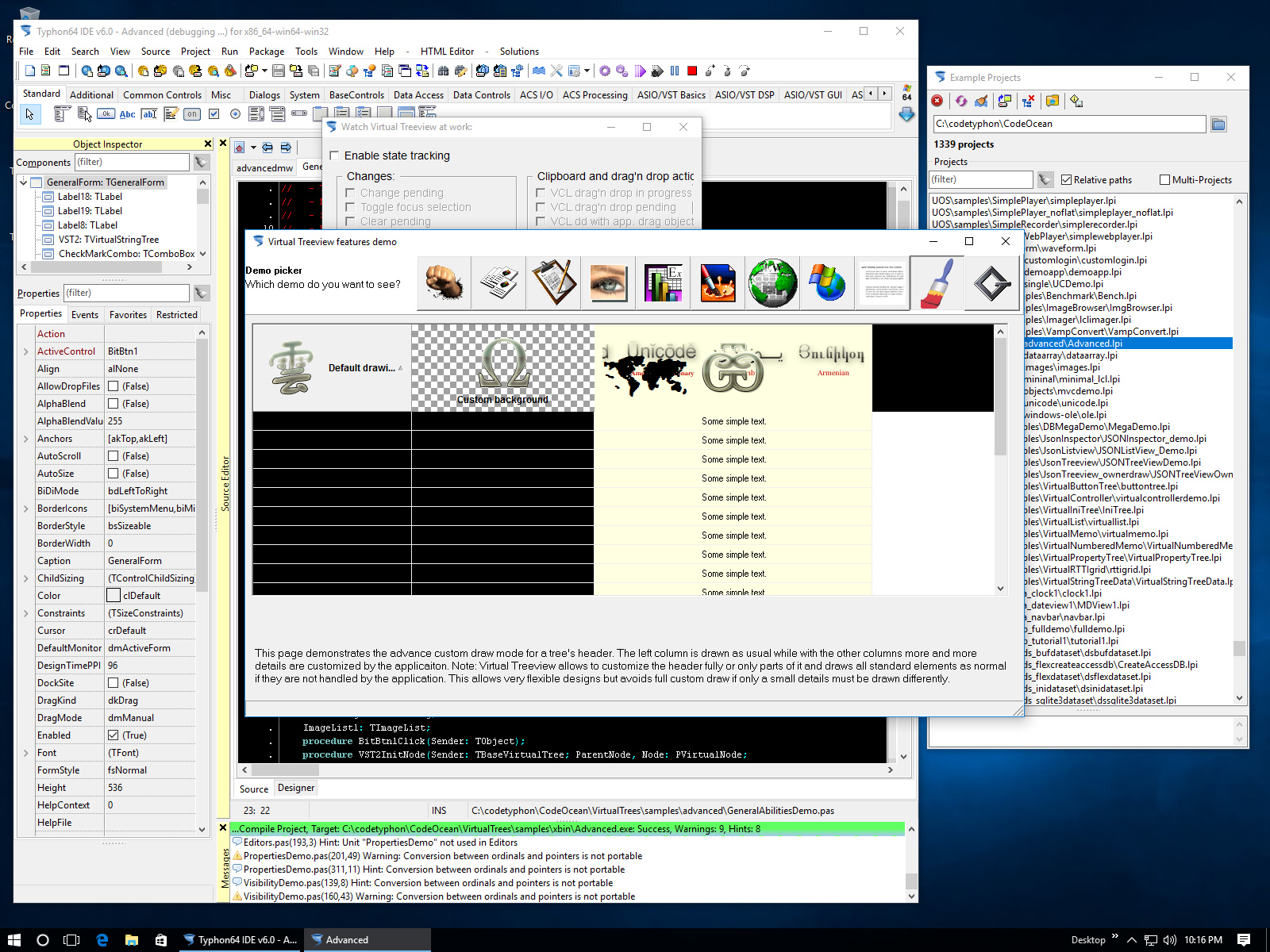Expand the Anchors property

(x=25, y=439)
